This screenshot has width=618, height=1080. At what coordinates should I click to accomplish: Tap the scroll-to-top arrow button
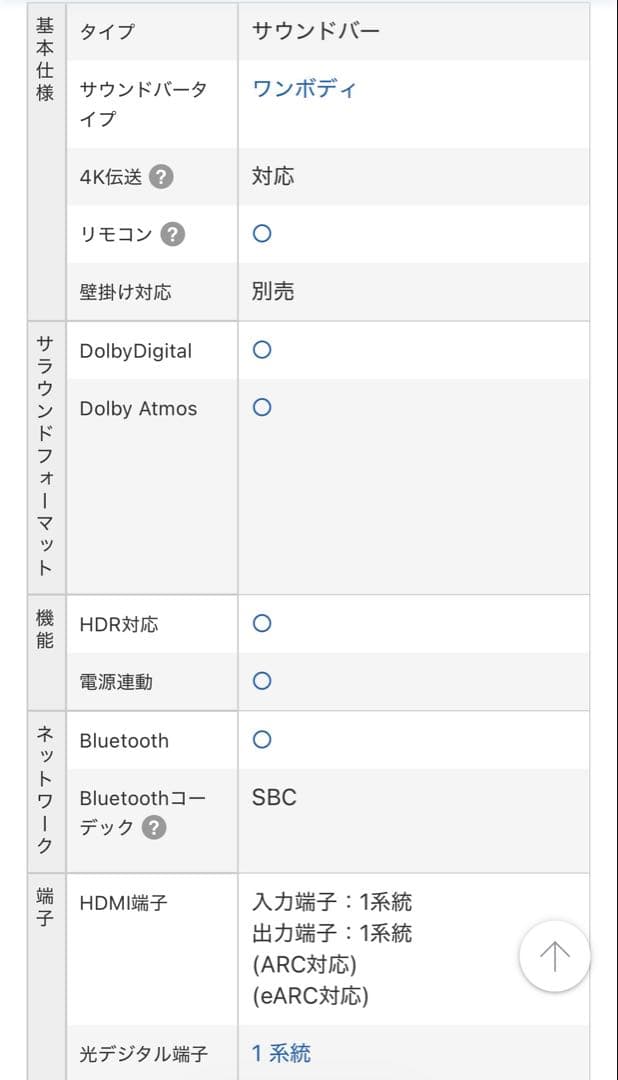pos(554,956)
